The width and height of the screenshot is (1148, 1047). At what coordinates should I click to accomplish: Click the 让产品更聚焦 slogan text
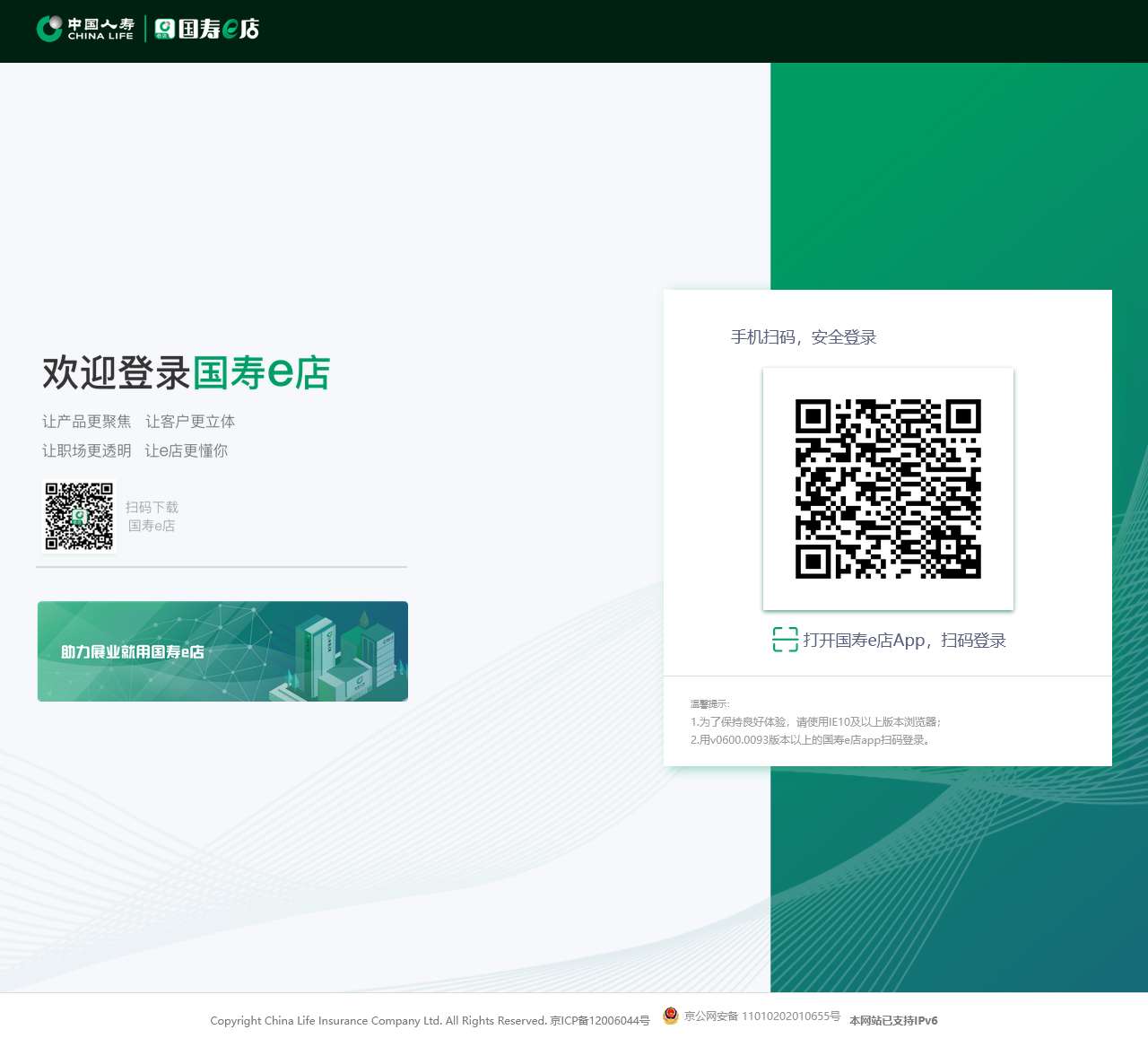[87, 422]
